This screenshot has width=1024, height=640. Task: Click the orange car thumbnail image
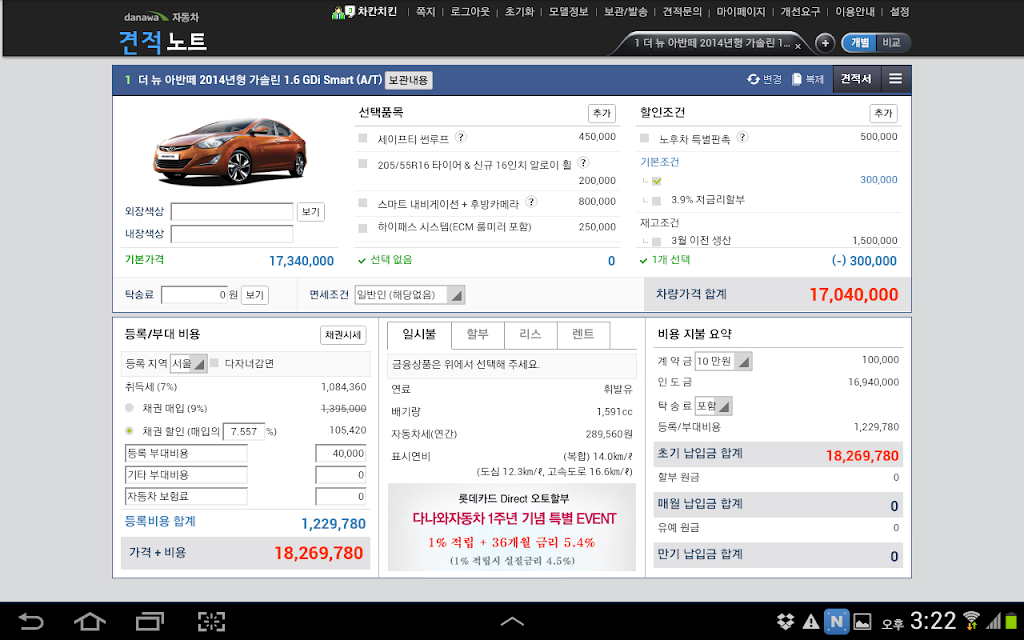coord(230,150)
